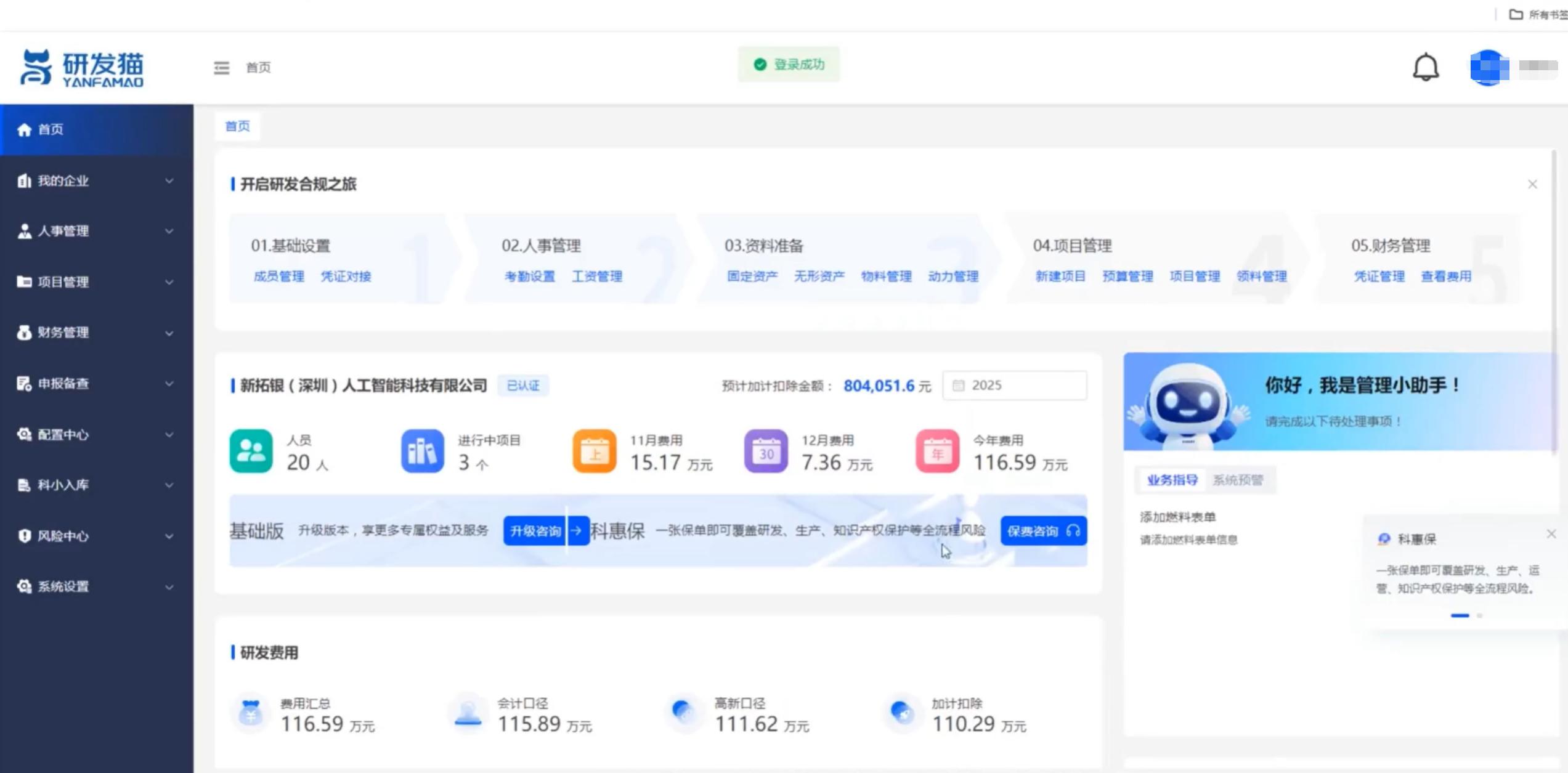Click 添加燃料表单 task item
This screenshot has width=1568, height=773.
point(1178,517)
